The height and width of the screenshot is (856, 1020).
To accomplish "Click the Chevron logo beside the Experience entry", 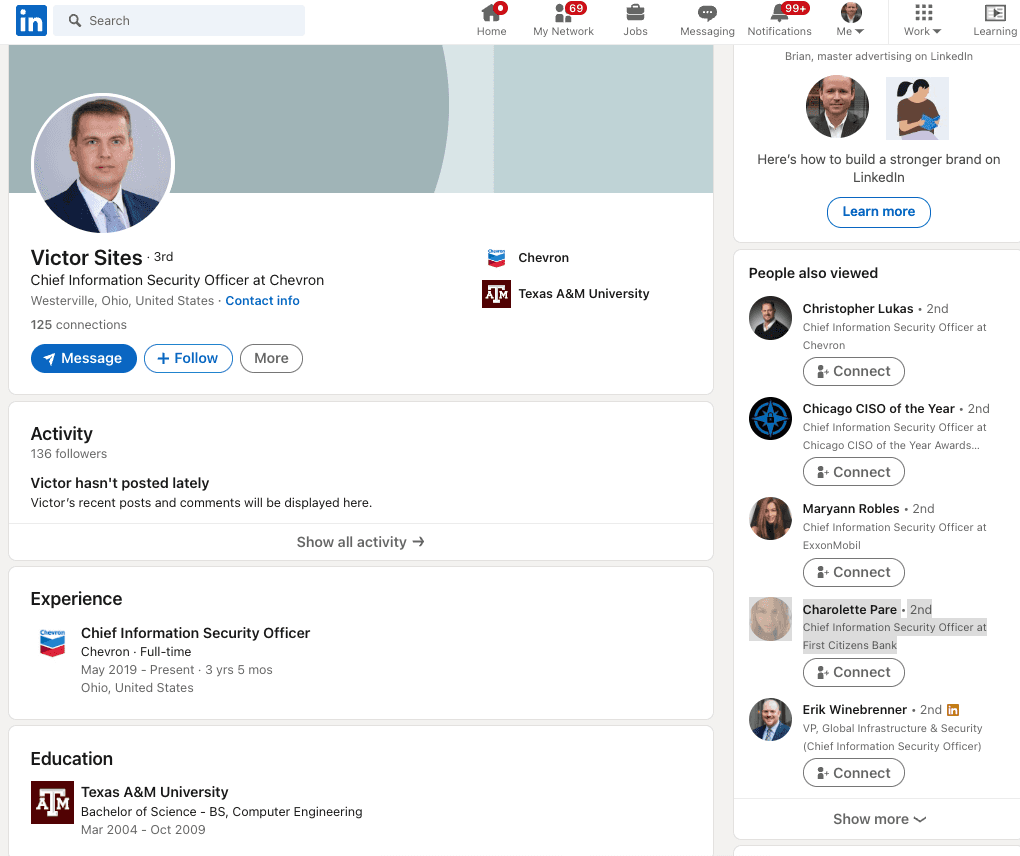I will tap(52, 643).
